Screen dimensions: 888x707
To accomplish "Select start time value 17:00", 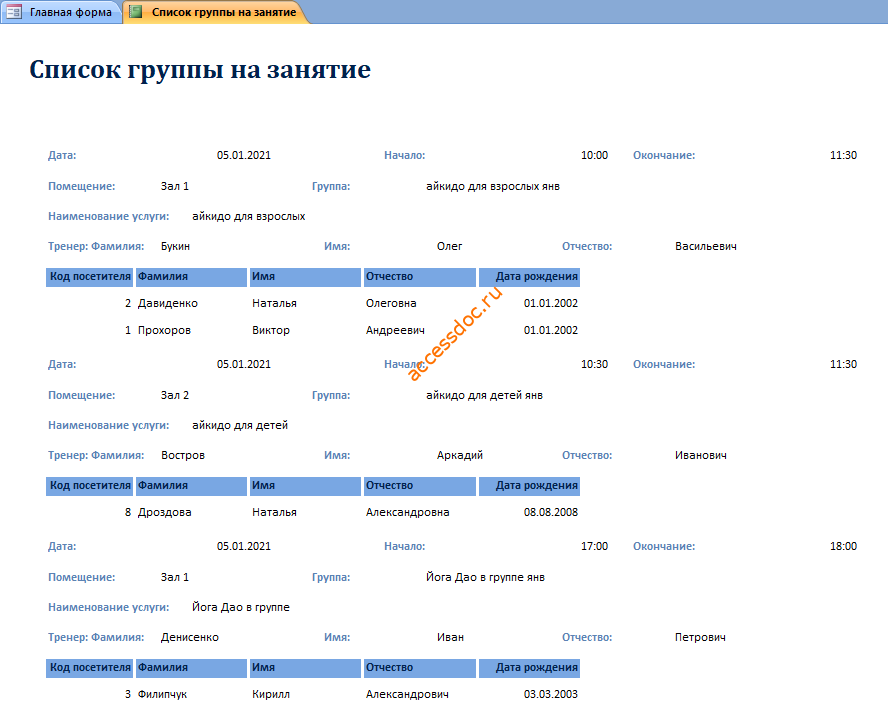I will coord(594,546).
